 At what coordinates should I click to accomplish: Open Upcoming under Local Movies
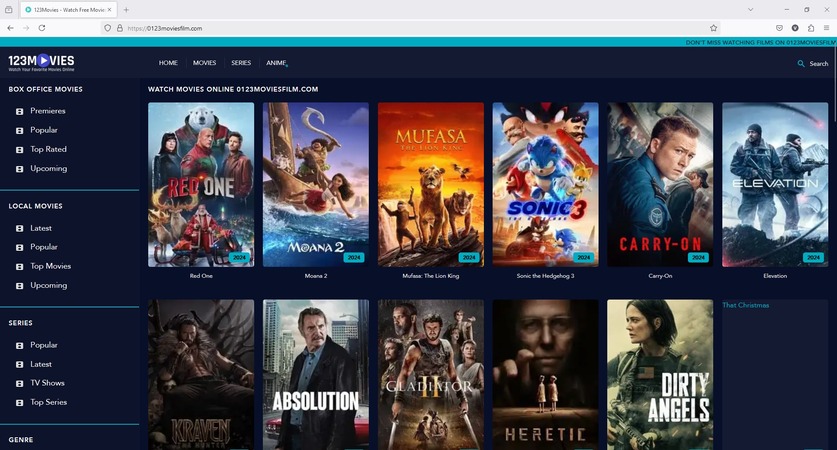(x=49, y=286)
